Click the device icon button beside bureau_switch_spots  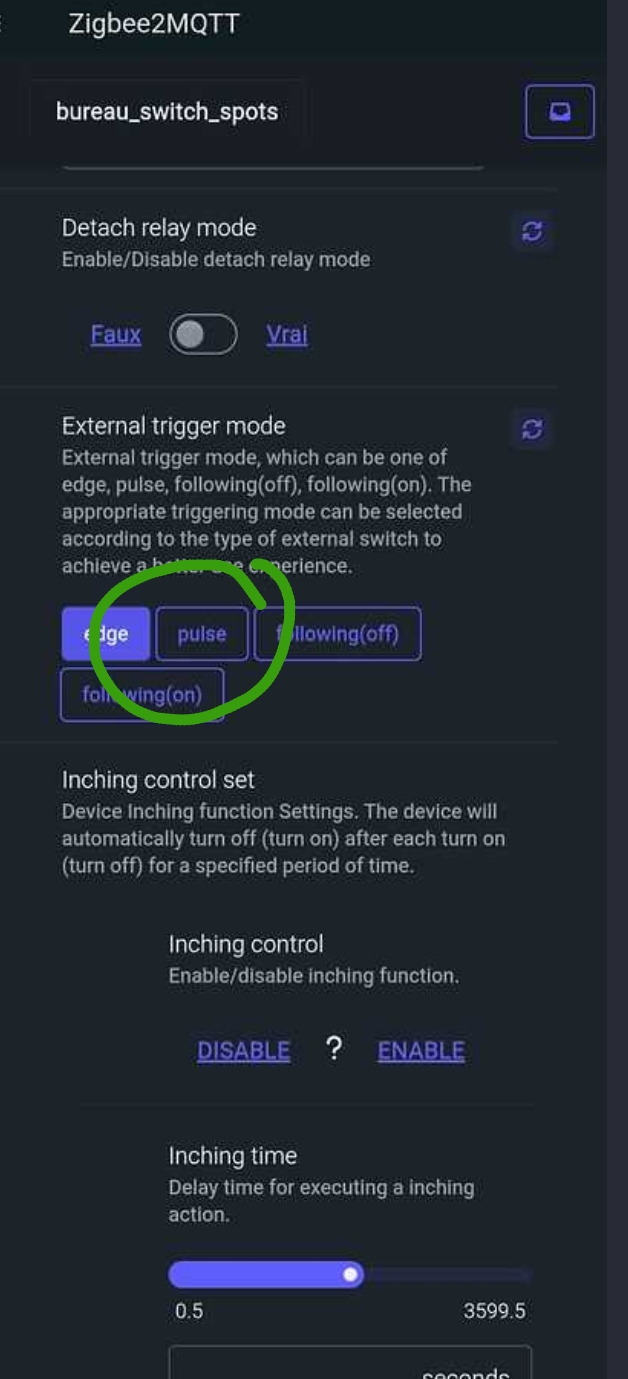[560, 111]
